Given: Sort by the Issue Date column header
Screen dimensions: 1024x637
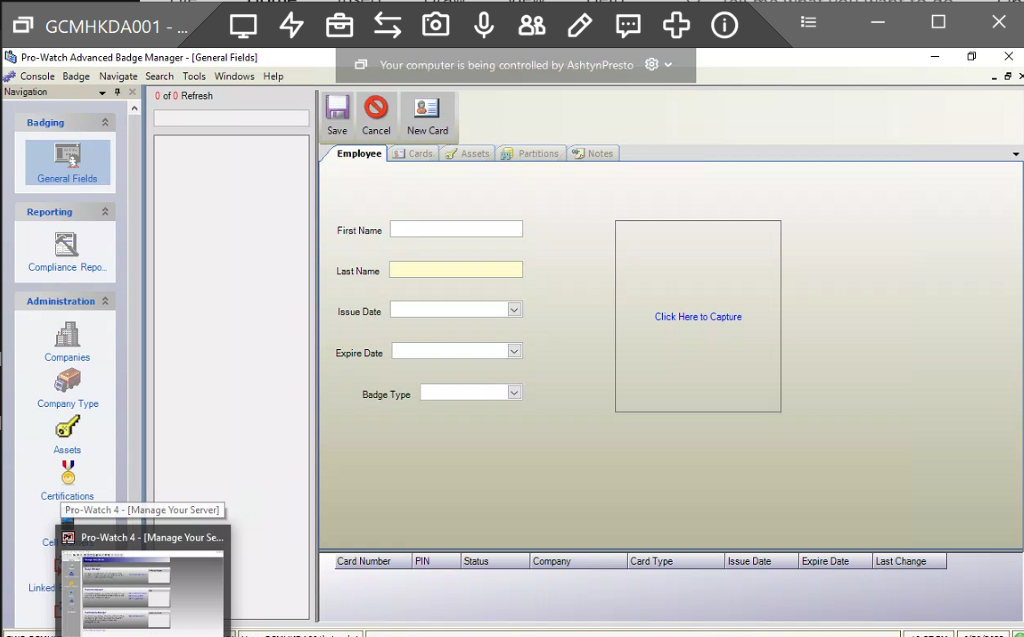Looking at the screenshot, I should point(761,561).
